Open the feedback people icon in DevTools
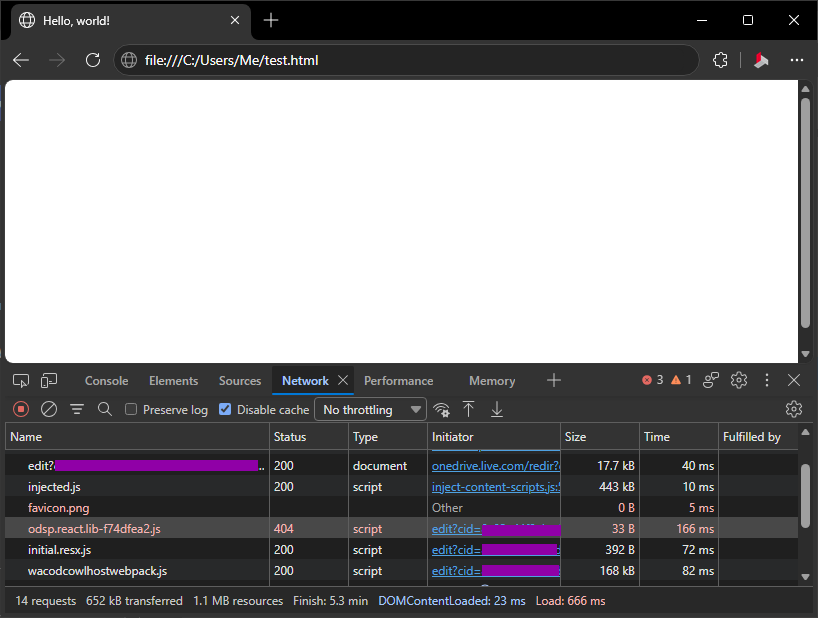The width and height of the screenshot is (818, 618). 711,380
